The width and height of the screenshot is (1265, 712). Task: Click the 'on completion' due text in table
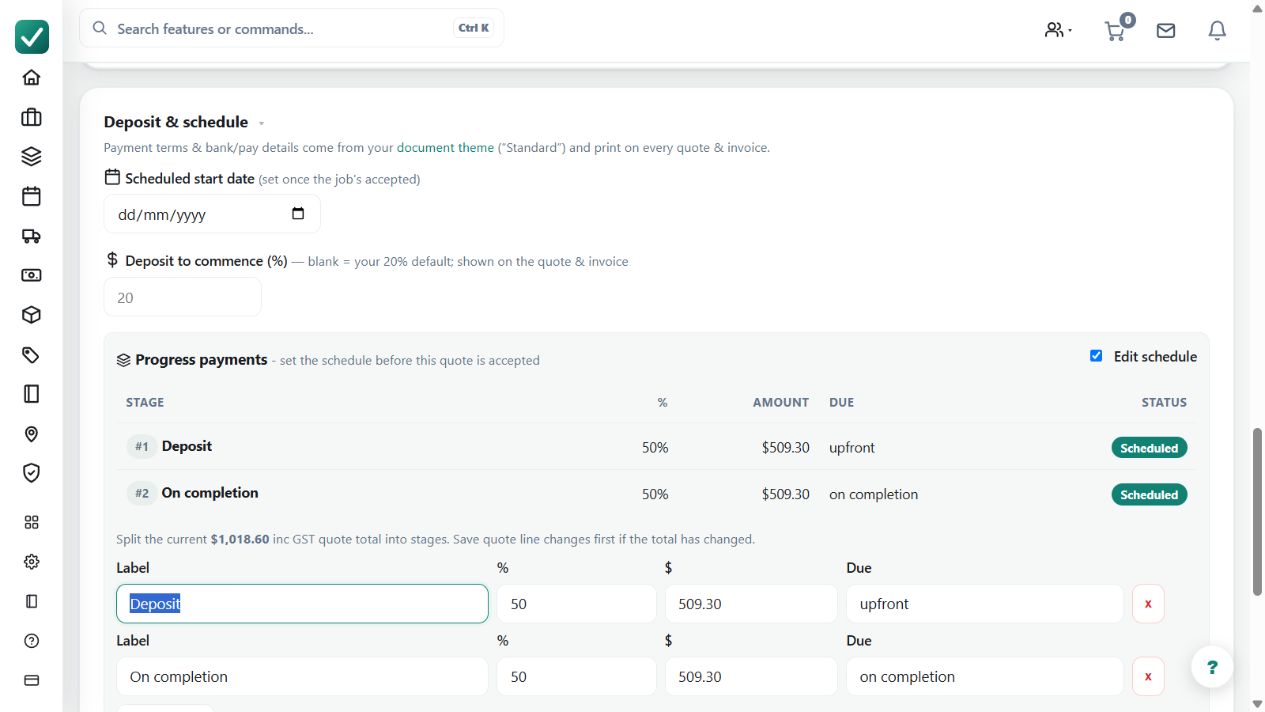click(x=873, y=494)
